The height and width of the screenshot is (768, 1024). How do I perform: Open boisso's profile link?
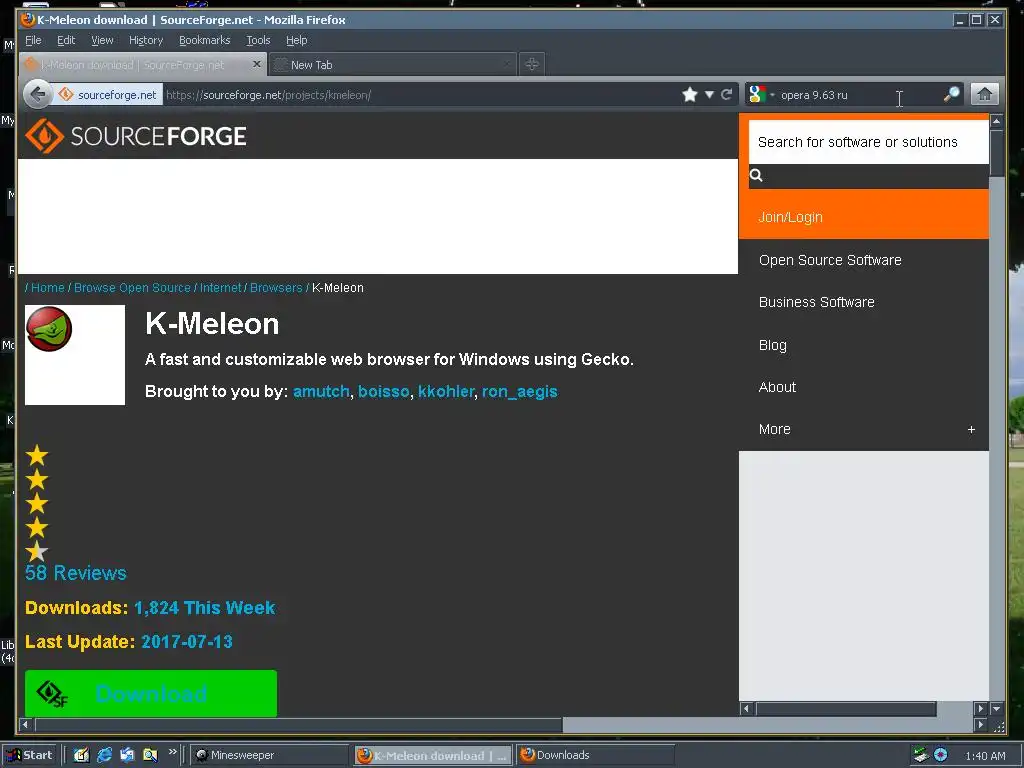(x=383, y=391)
